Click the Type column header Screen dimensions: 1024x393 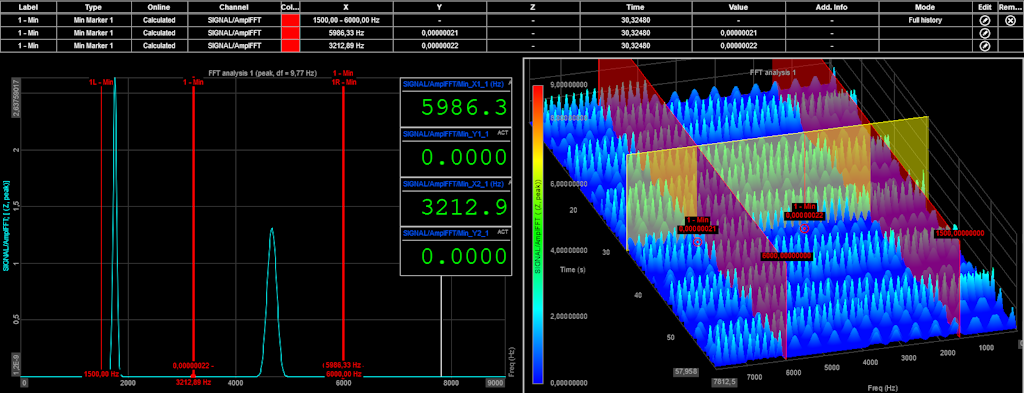coord(94,7)
